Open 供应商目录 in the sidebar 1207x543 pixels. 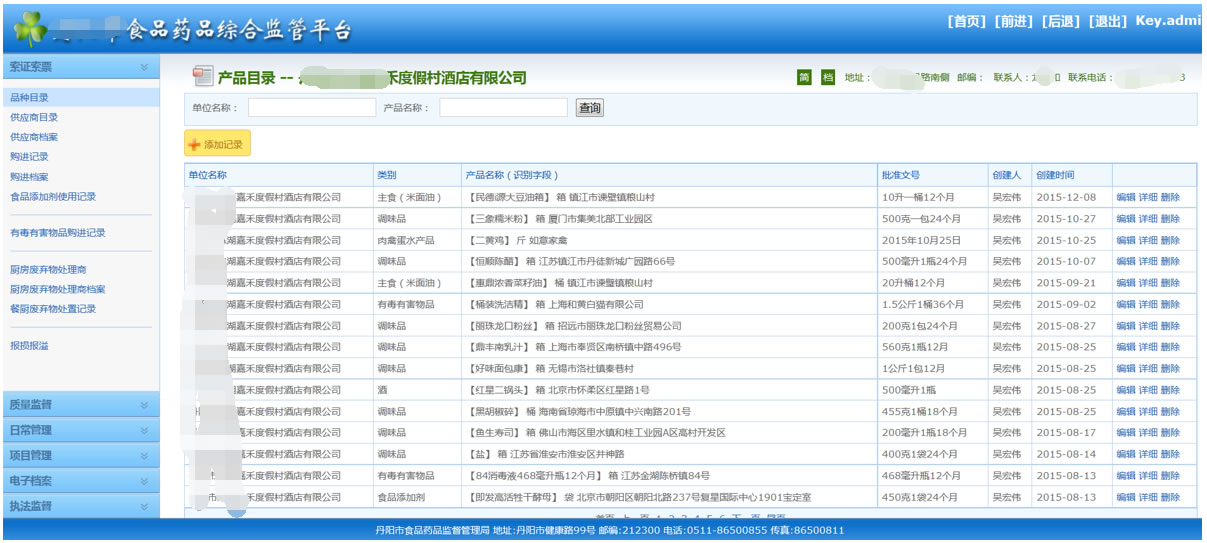[34, 117]
